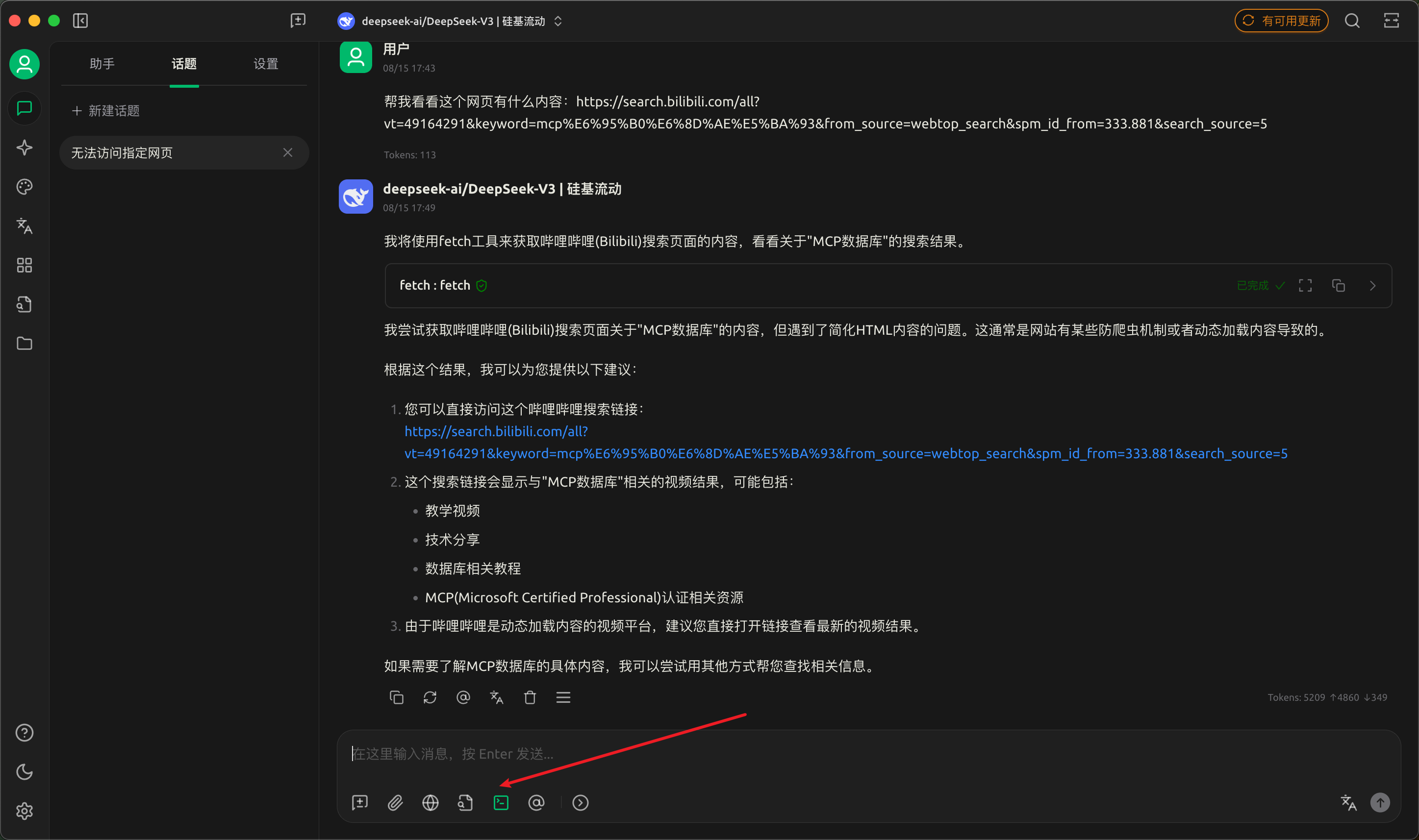
Task: Open the message more-options menu icon
Action: [x=563, y=697]
